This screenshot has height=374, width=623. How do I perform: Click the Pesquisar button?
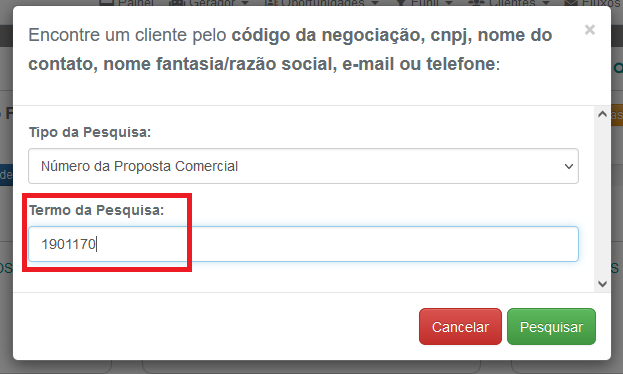pyautogui.click(x=551, y=327)
